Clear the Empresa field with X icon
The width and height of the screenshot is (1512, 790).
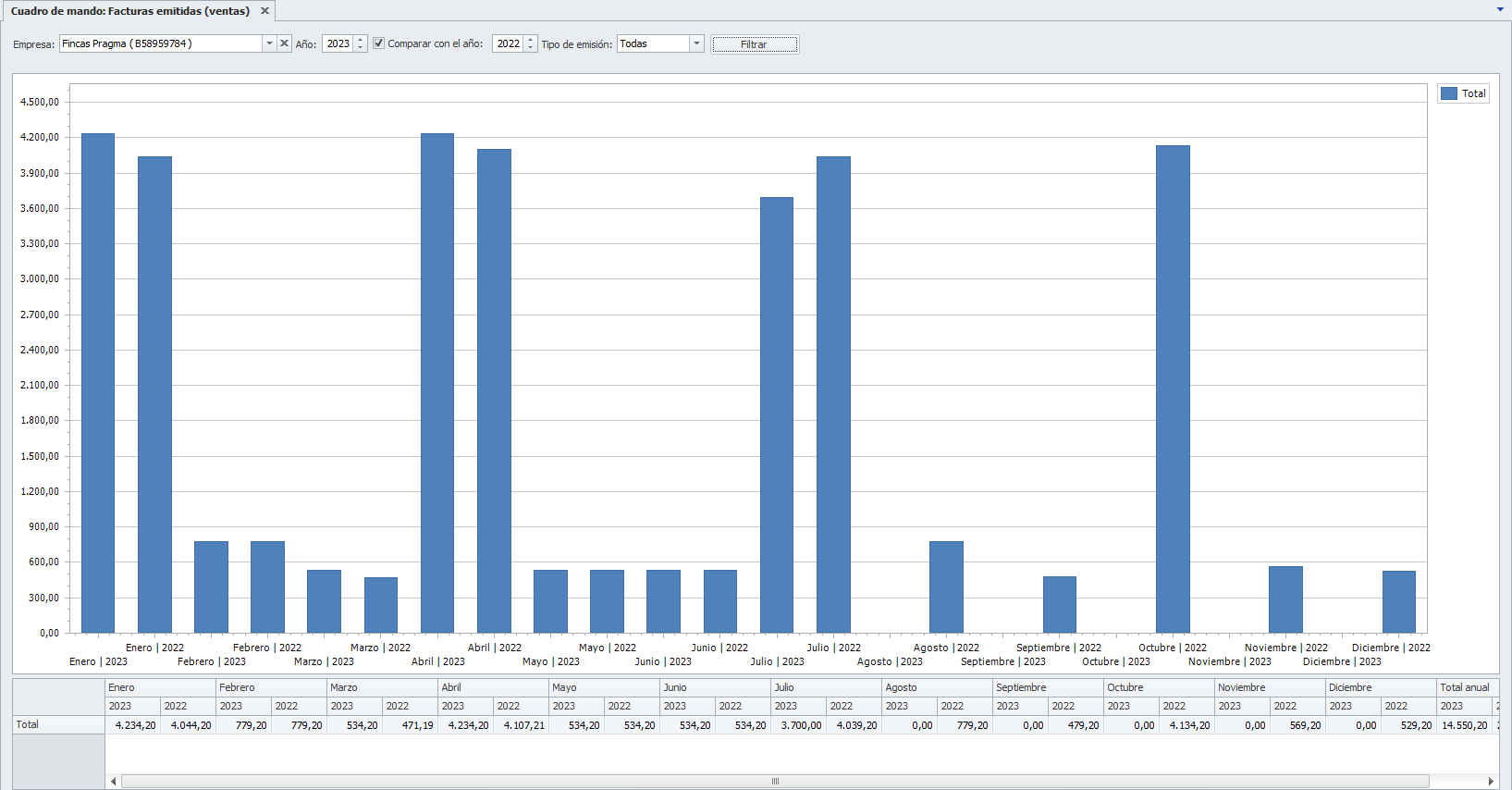[285, 43]
